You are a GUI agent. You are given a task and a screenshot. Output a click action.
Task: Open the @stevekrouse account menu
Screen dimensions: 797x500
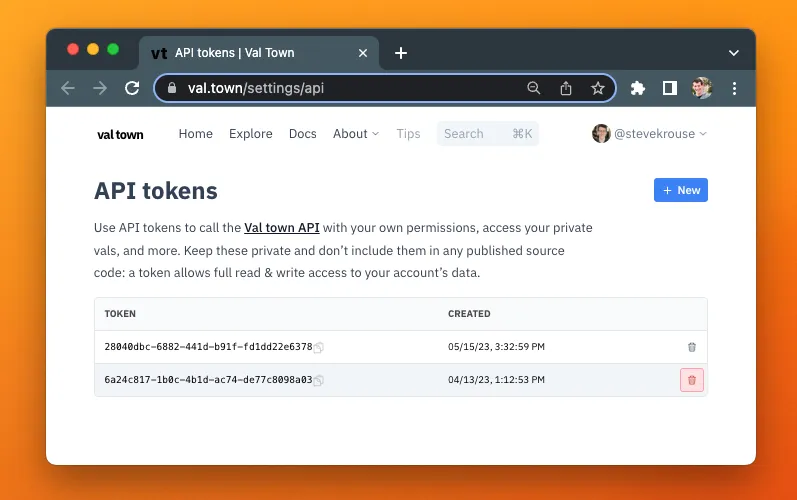[650, 134]
